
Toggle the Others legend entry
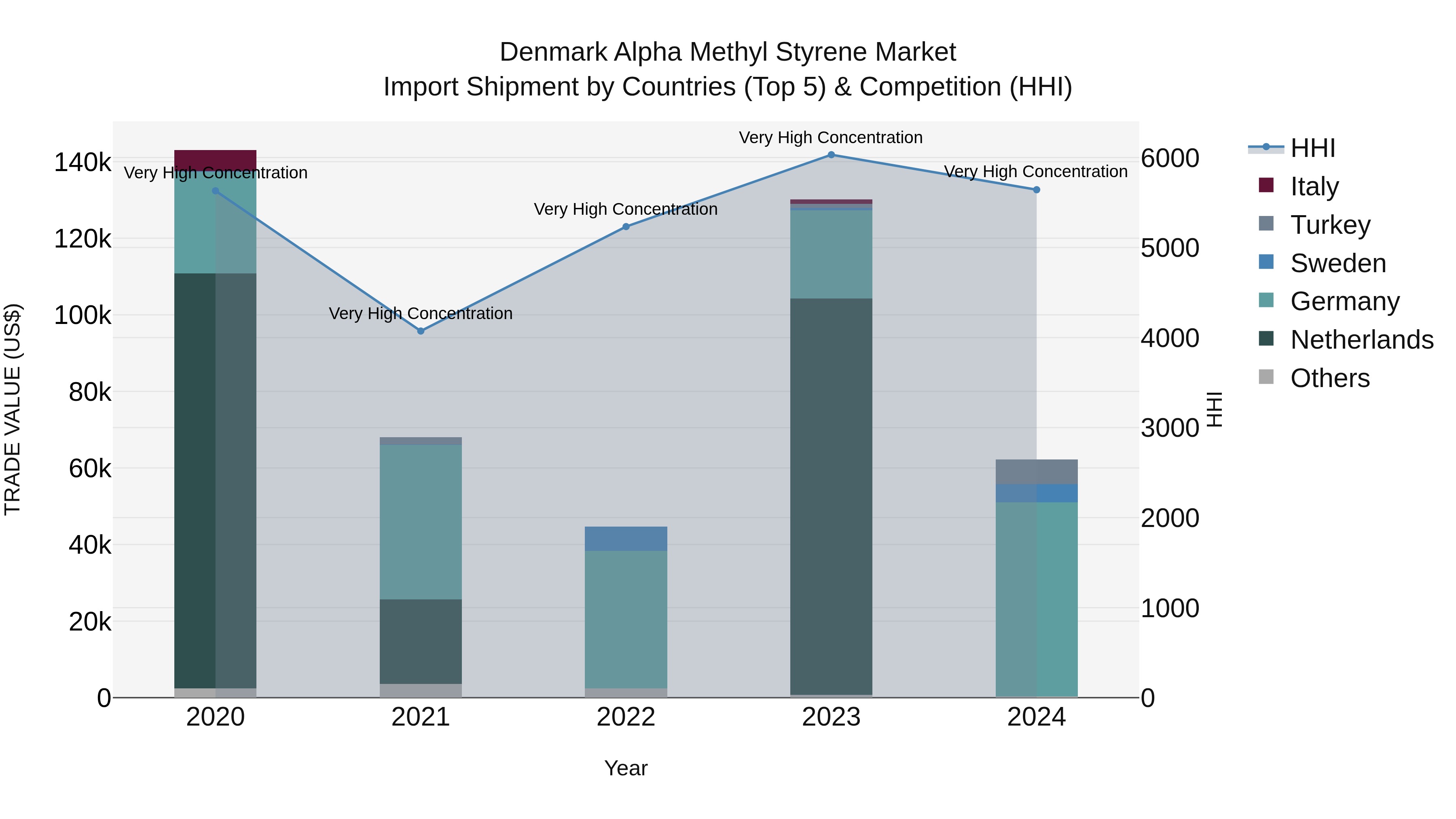tap(1315, 378)
